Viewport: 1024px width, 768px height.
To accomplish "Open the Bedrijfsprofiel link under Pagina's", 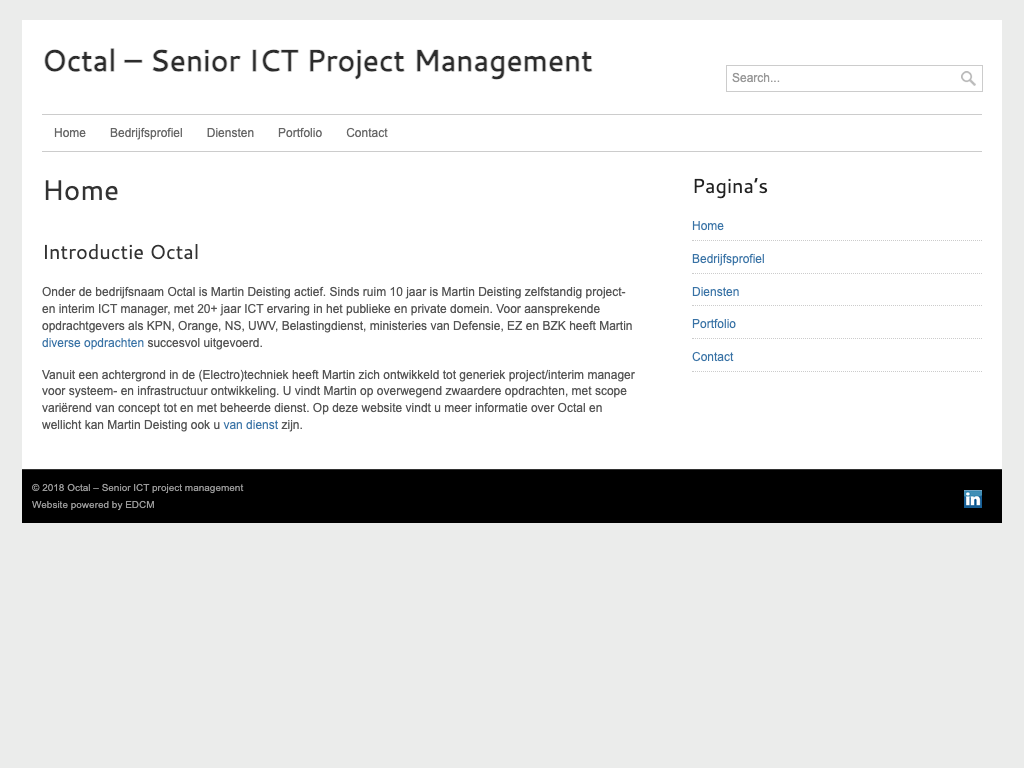I will click(x=728, y=259).
